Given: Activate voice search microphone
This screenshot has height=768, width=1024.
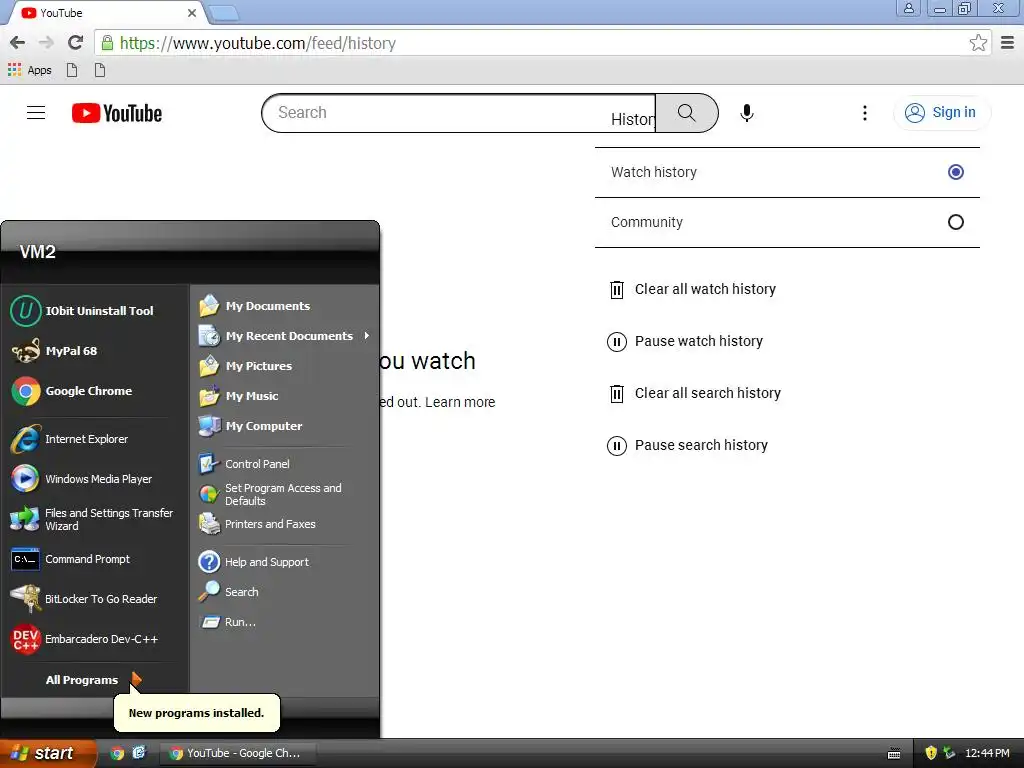Looking at the screenshot, I should tap(746, 113).
